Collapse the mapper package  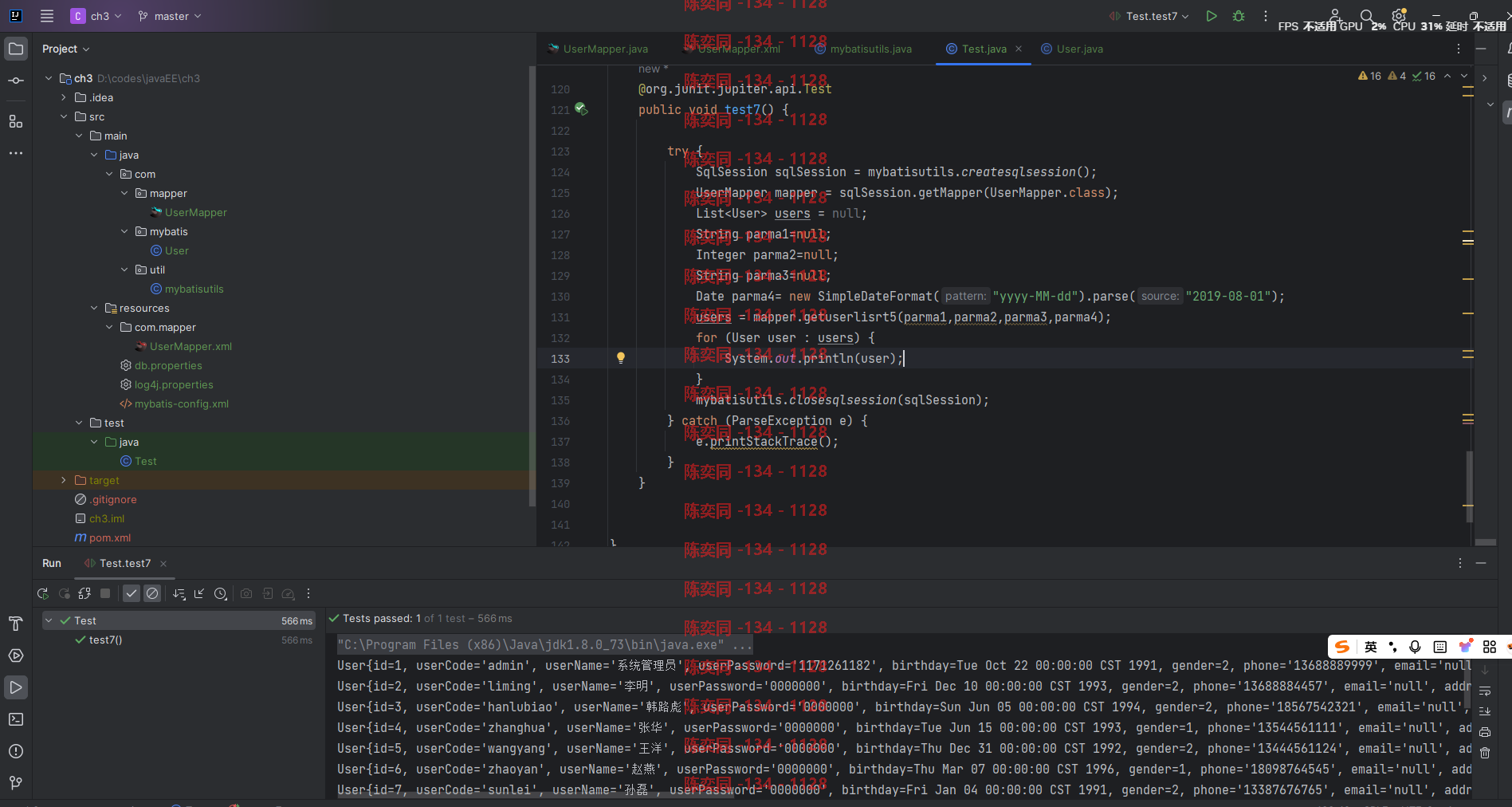[x=124, y=193]
